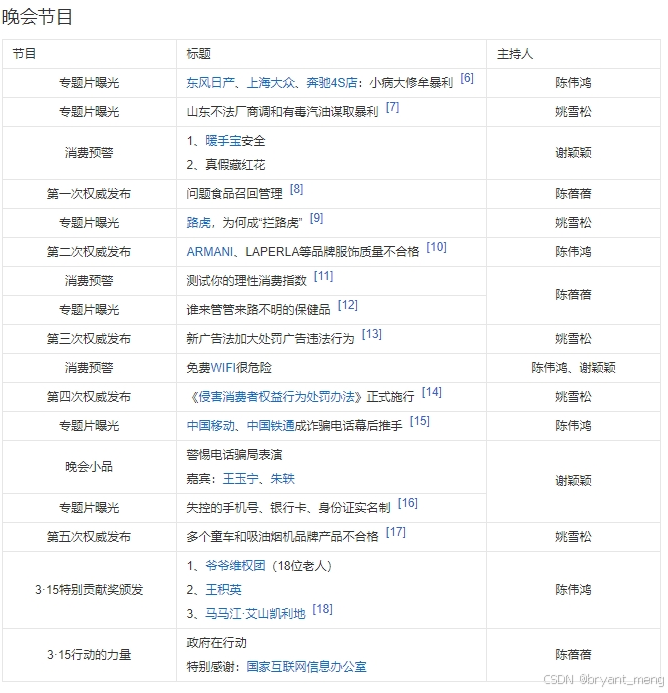Click the 中国移动 link
Image resolution: width=668 pixels, height=693 pixels.
[210, 426]
